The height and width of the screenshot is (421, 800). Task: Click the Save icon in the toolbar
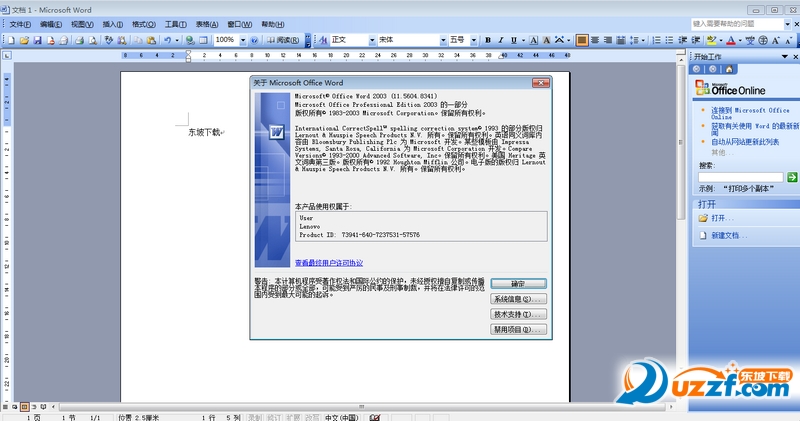(x=37, y=40)
